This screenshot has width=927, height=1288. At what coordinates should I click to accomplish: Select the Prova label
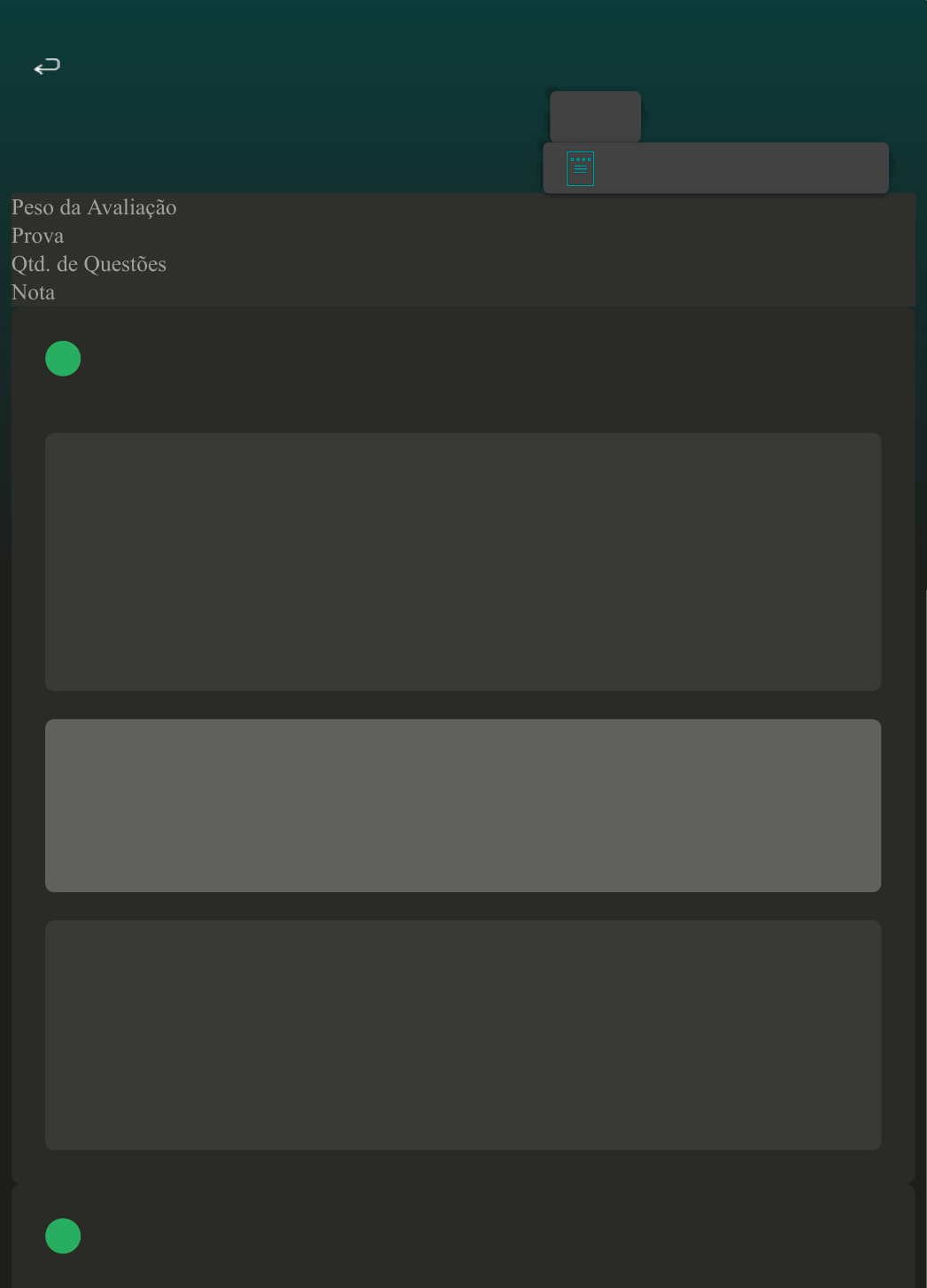coord(38,236)
